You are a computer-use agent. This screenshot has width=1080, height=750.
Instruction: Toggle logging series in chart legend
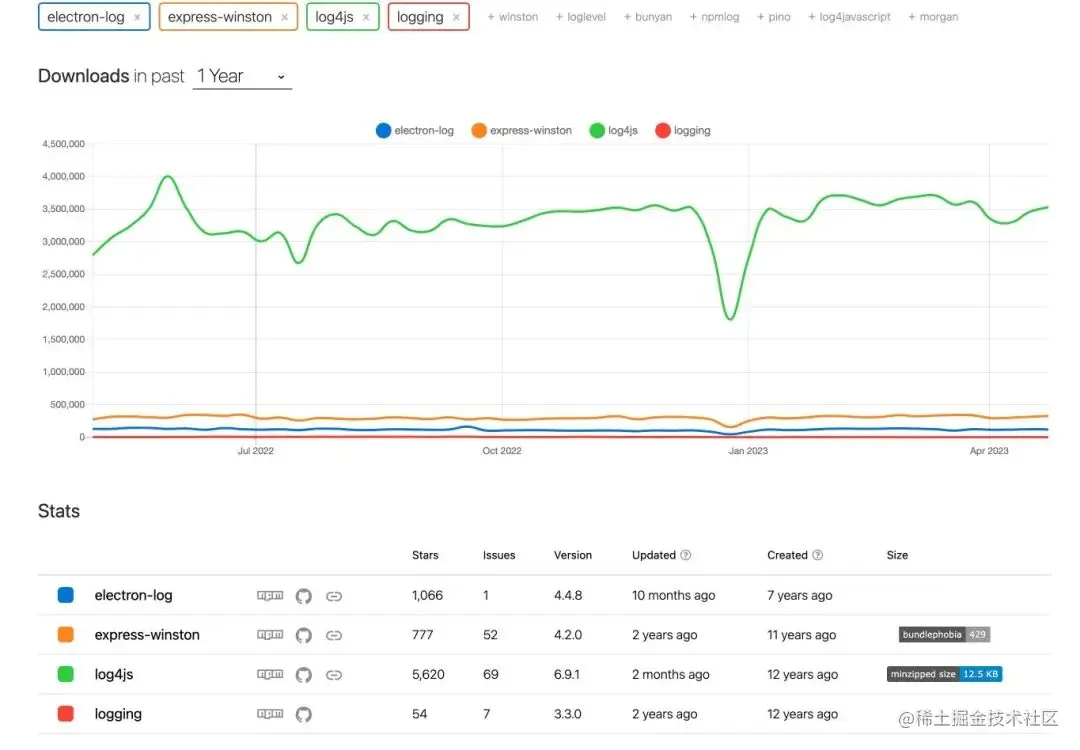pyautogui.click(x=683, y=130)
